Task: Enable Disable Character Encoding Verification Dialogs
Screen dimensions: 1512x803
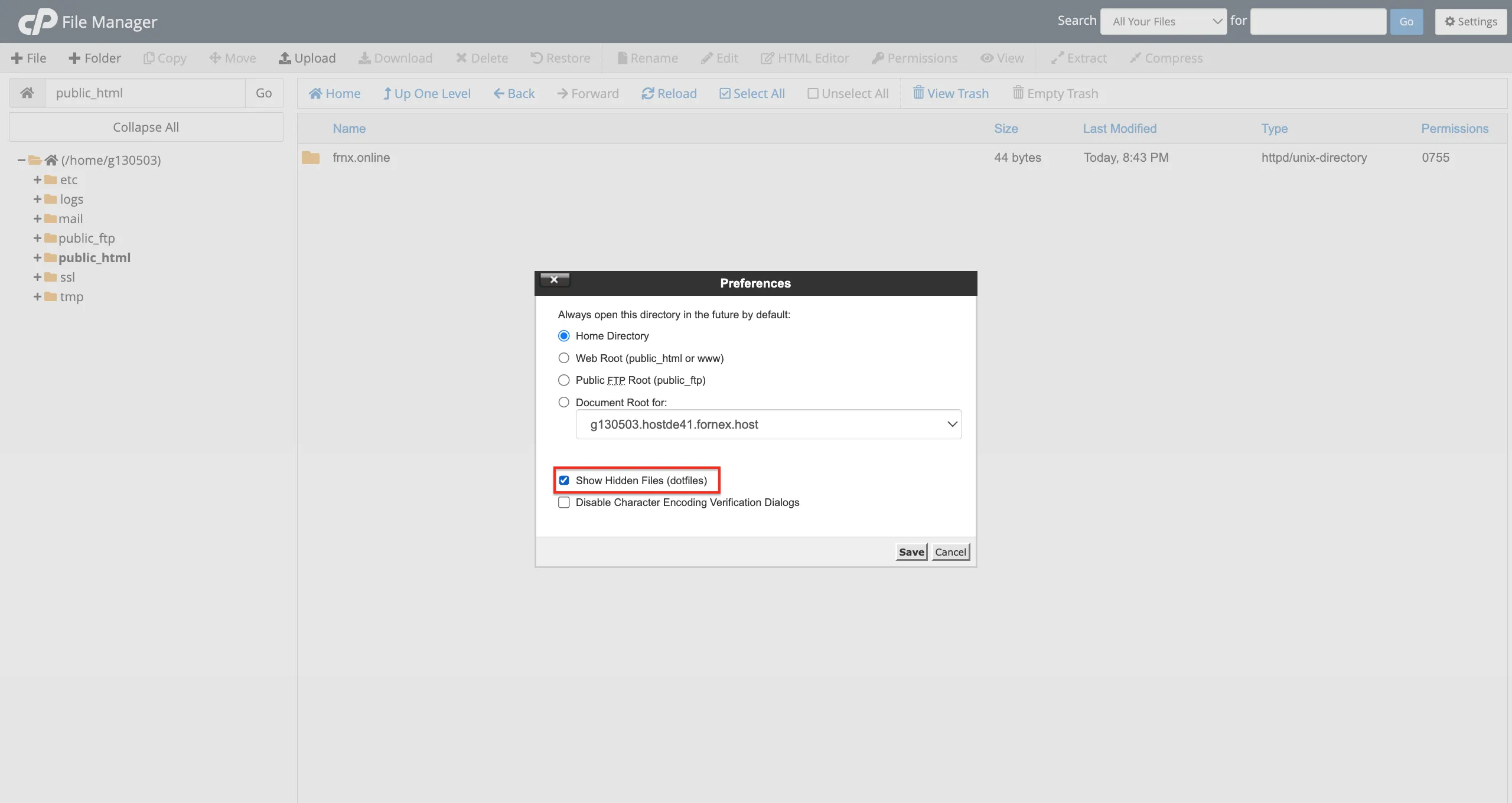Action: click(564, 502)
